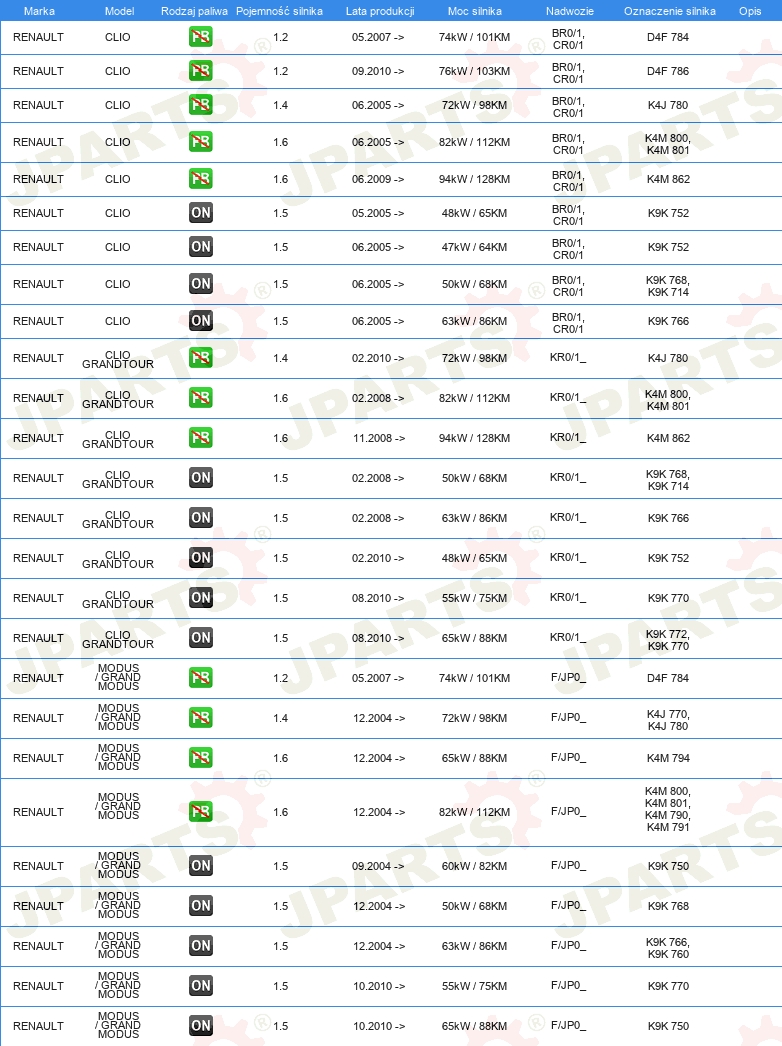Viewport: 782px width, 1046px height.
Task: Click the petrol icon in the Clio D4F 784 row
Action: (x=201, y=37)
